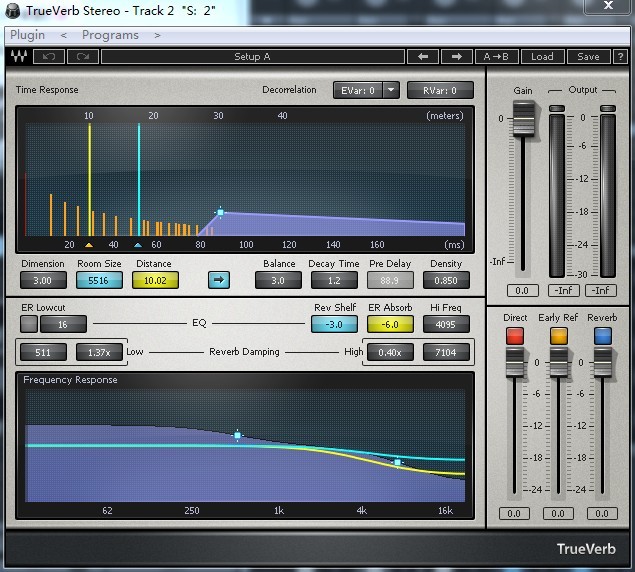Select the cyan Room Size marker triangle on time axis
This screenshot has height=572, width=635.
[138, 245]
